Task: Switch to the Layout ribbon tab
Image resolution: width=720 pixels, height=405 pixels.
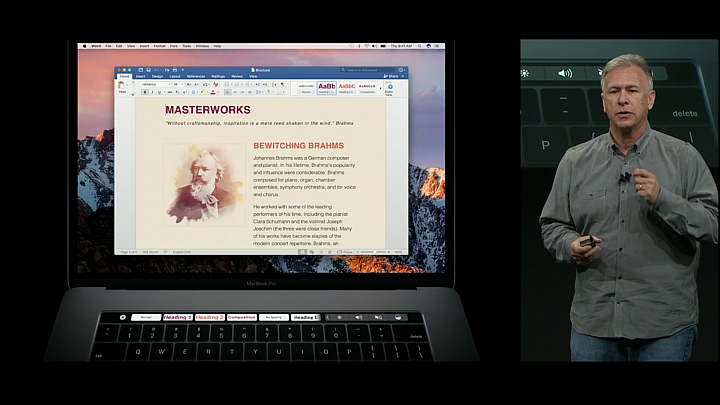Action: point(175,76)
